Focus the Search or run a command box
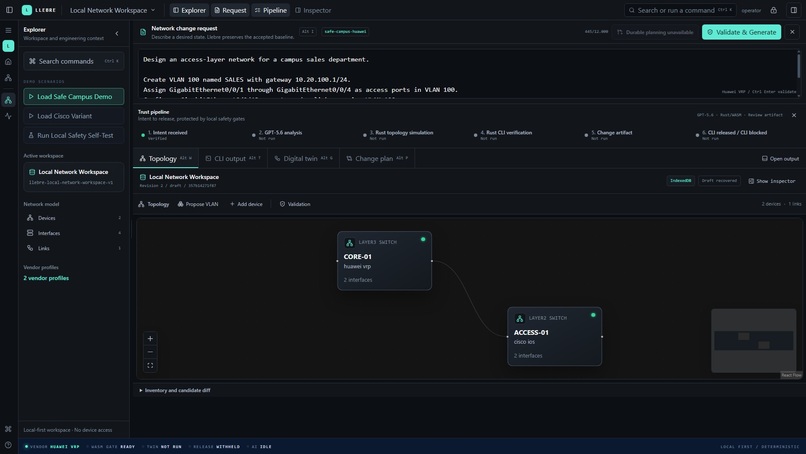Viewport: 806px width, 454px height. pyautogui.click(x=680, y=10)
